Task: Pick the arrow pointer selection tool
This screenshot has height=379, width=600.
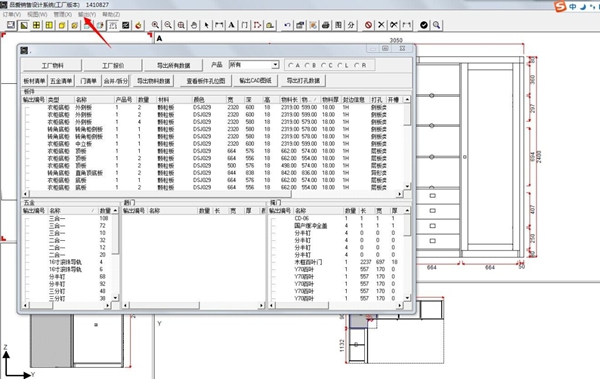Action: pos(207,25)
